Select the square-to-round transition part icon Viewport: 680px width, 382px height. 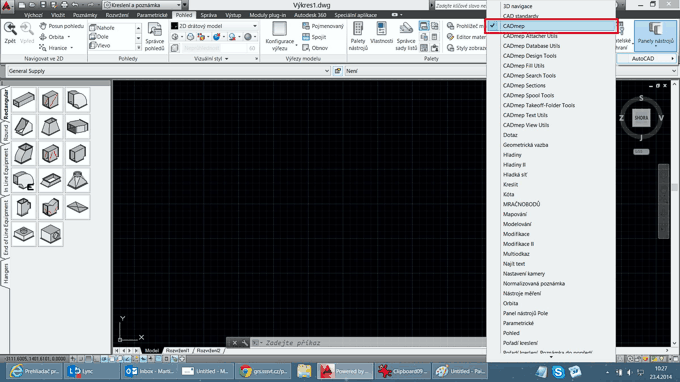point(78,180)
